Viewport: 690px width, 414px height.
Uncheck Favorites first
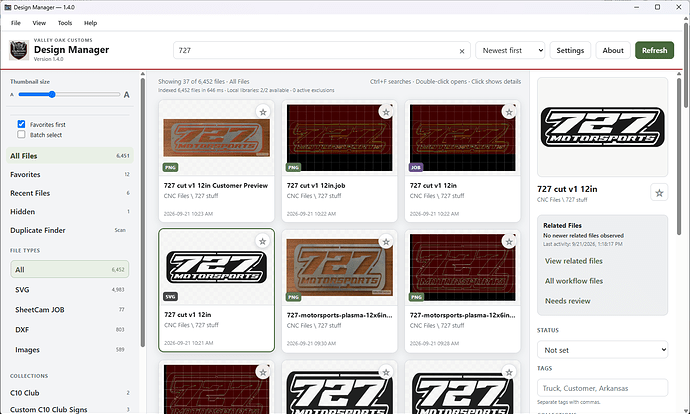pos(21,124)
